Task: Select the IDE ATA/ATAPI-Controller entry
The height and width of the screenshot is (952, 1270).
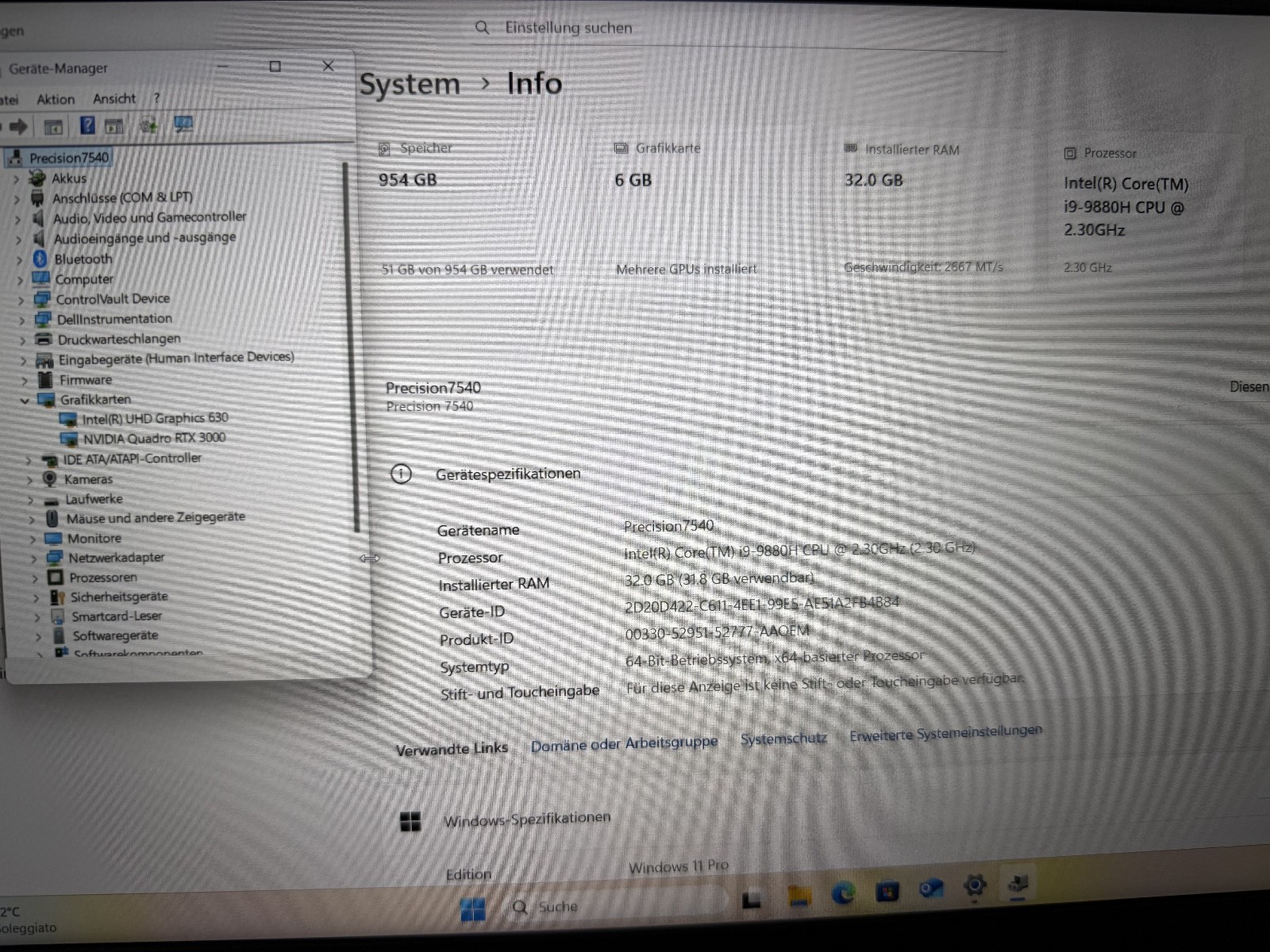Action: pos(132,459)
